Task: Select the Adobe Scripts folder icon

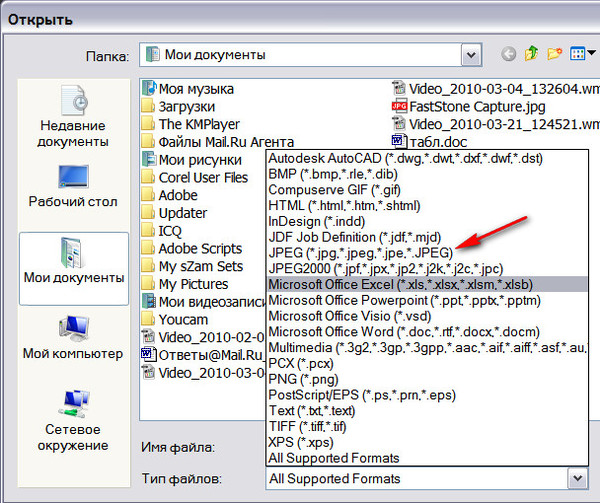Action: point(148,248)
